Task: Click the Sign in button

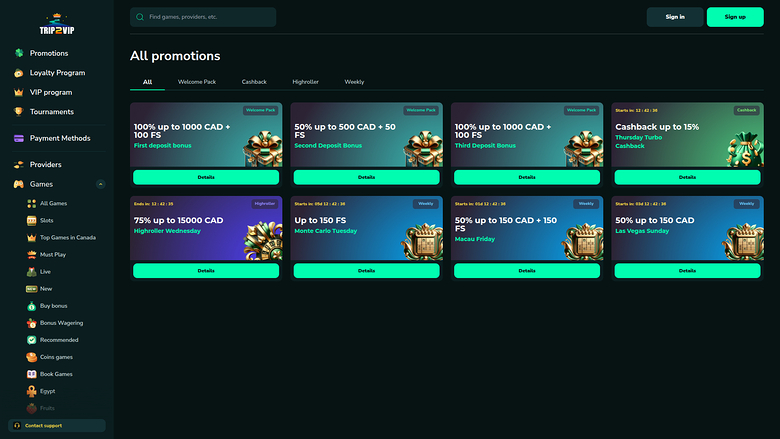Action: [x=675, y=17]
